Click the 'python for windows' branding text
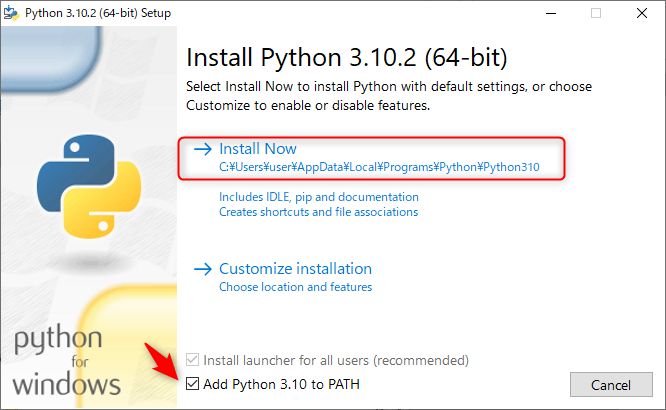 click(x=67, y=360)
